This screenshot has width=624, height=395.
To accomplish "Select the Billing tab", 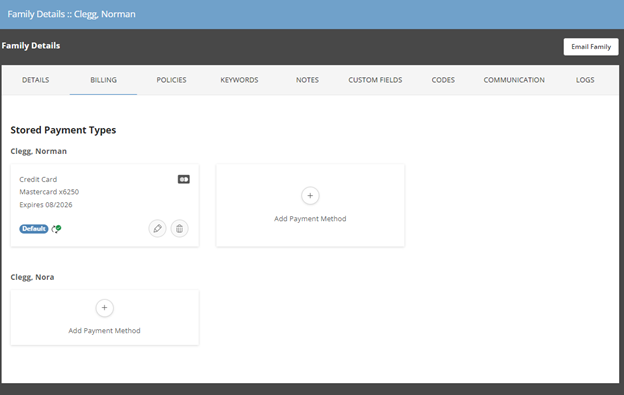I will point(103,80).
